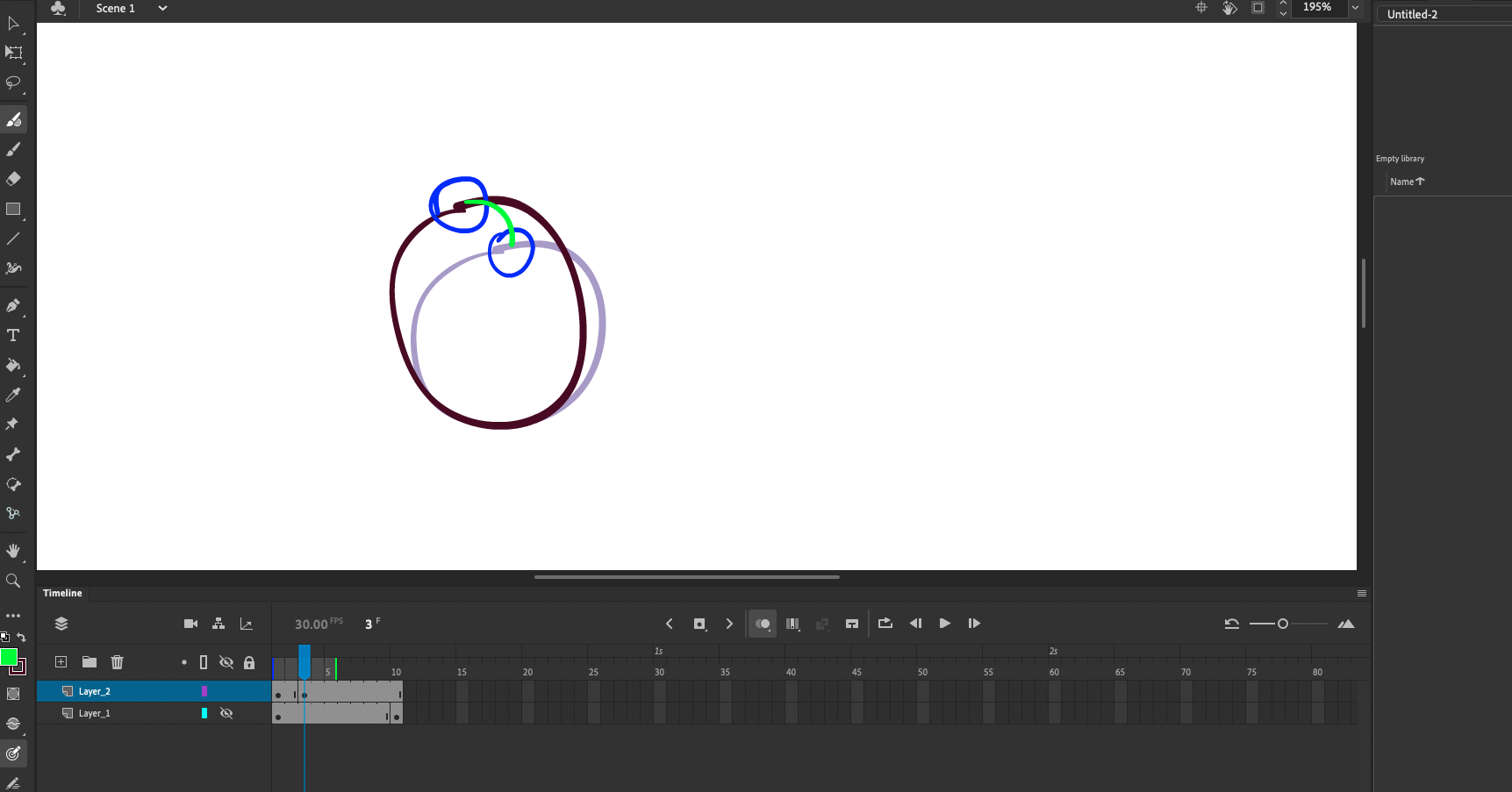Open the Scene 1 dropdown
Viewport: 1512px width, 792px height.
pyautogui.click(x=161, y=9)
